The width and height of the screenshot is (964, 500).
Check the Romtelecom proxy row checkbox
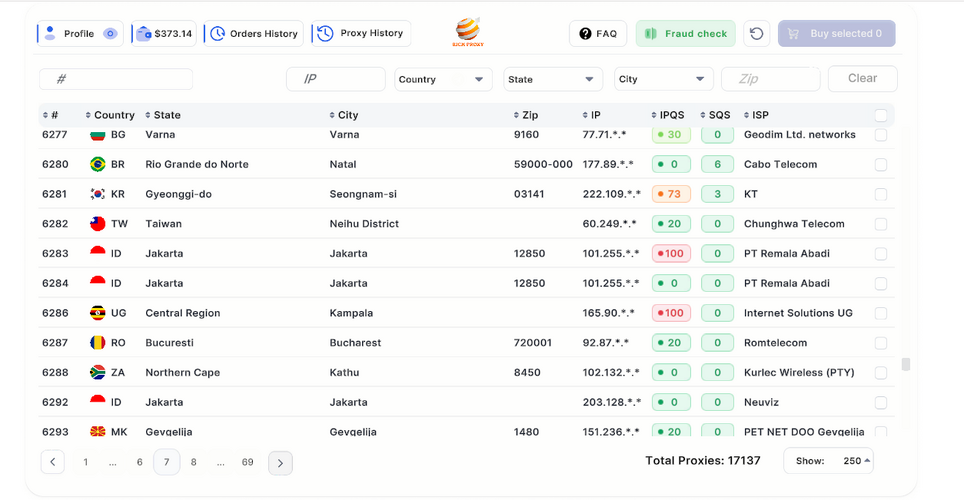pos(881,343)
